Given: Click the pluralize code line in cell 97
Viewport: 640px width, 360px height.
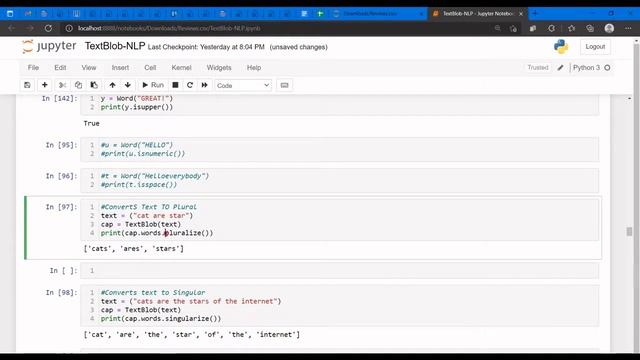Looking at the screenshot, I should 157,233.
